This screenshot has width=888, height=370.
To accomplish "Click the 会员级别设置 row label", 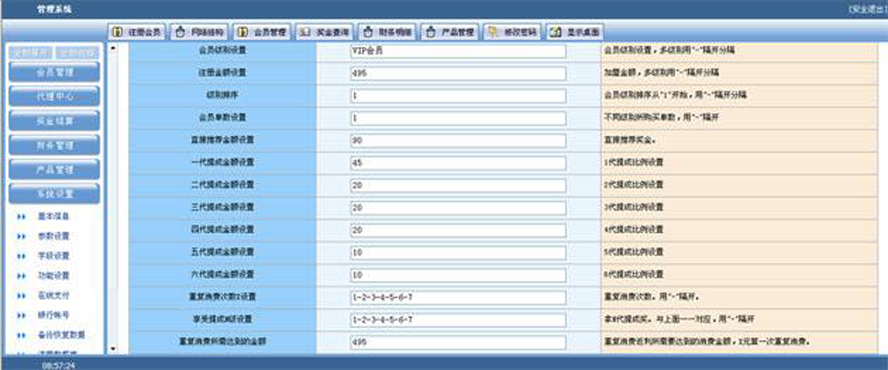I will point(223,50).
